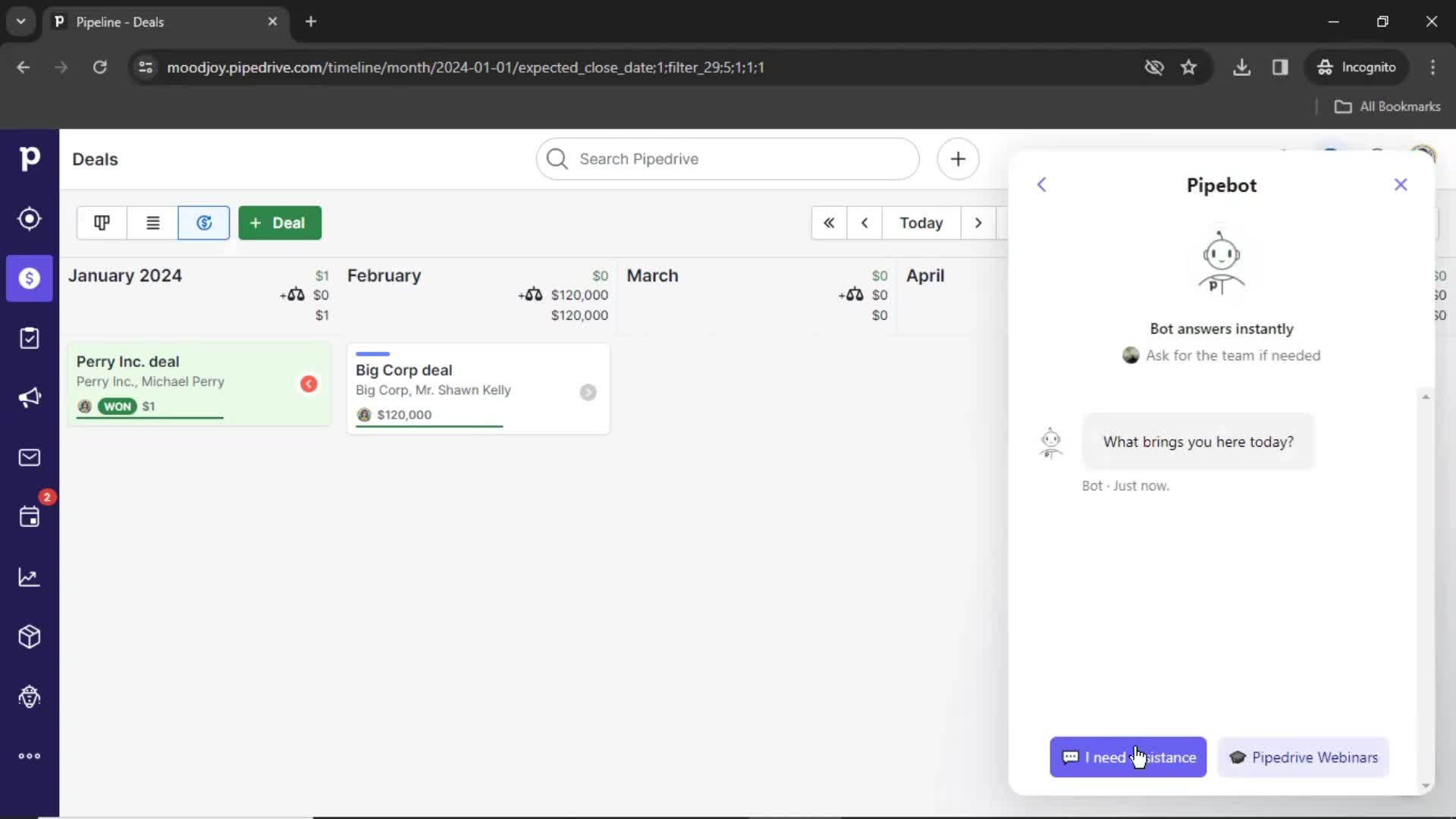Click grey arrow on Big Corp deal

pyautogui.click(x=588, y=392)
